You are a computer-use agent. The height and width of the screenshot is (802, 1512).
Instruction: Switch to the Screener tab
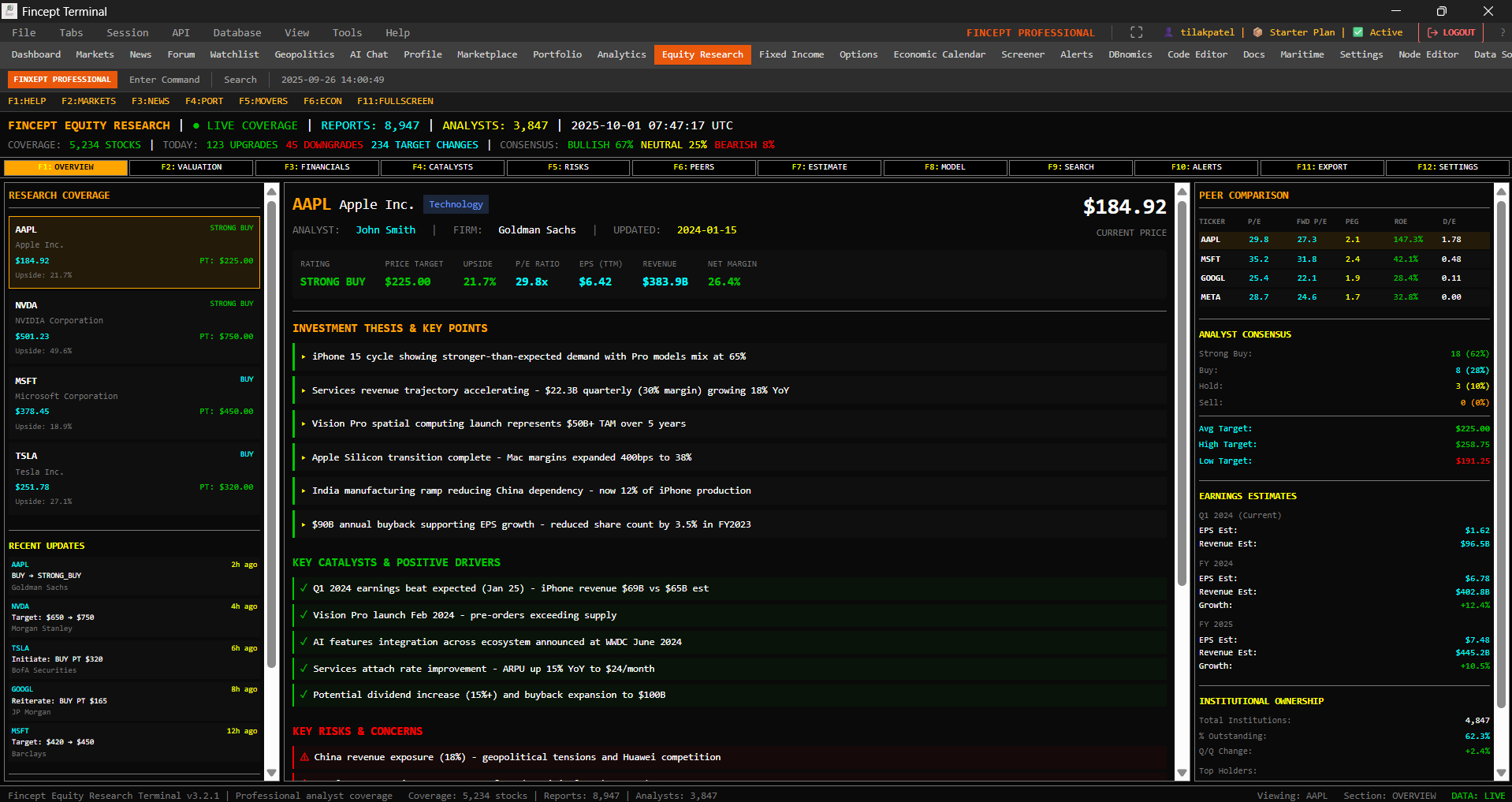click(1022, 54)
